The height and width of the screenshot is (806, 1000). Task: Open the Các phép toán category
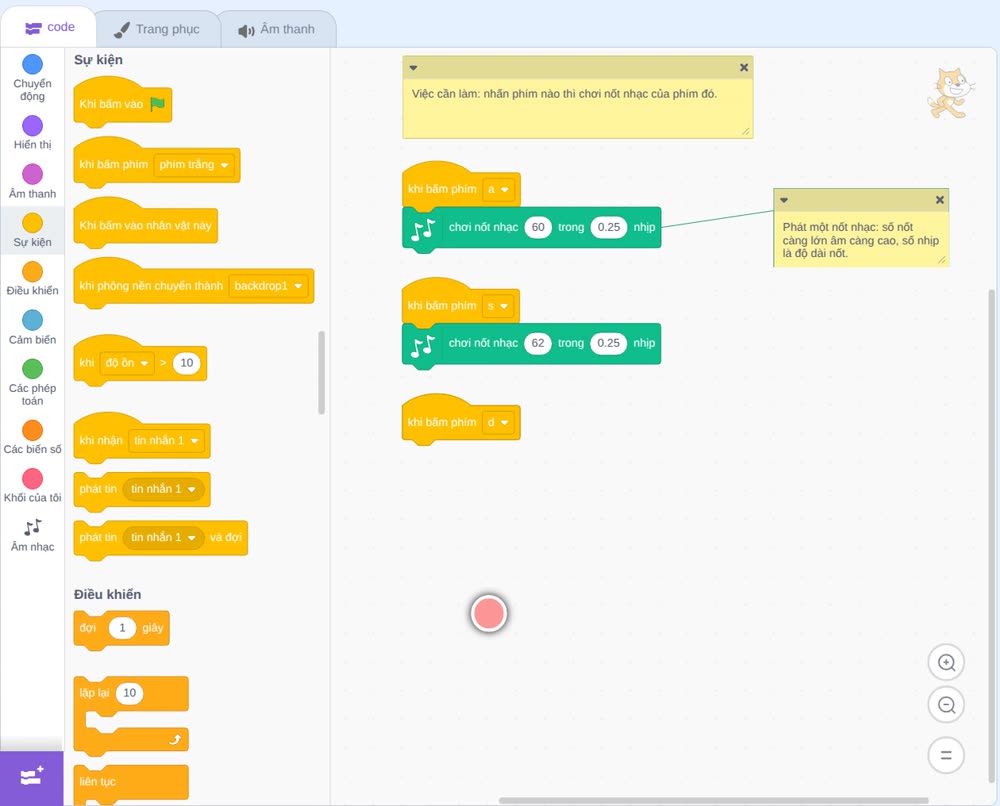(32, 383)
